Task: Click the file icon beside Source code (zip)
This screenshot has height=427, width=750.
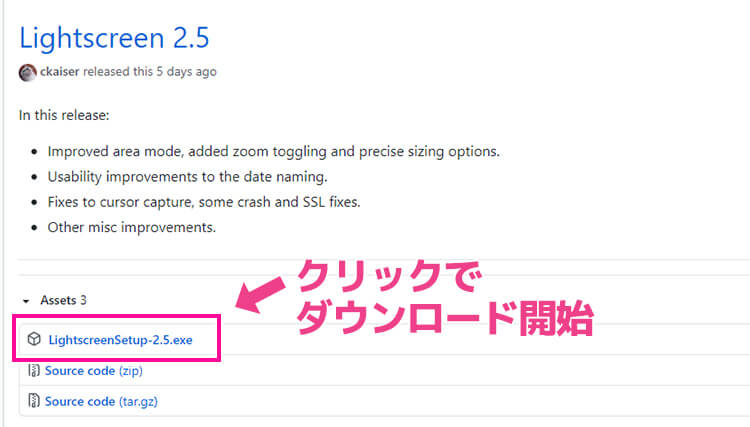Action: 34,371
